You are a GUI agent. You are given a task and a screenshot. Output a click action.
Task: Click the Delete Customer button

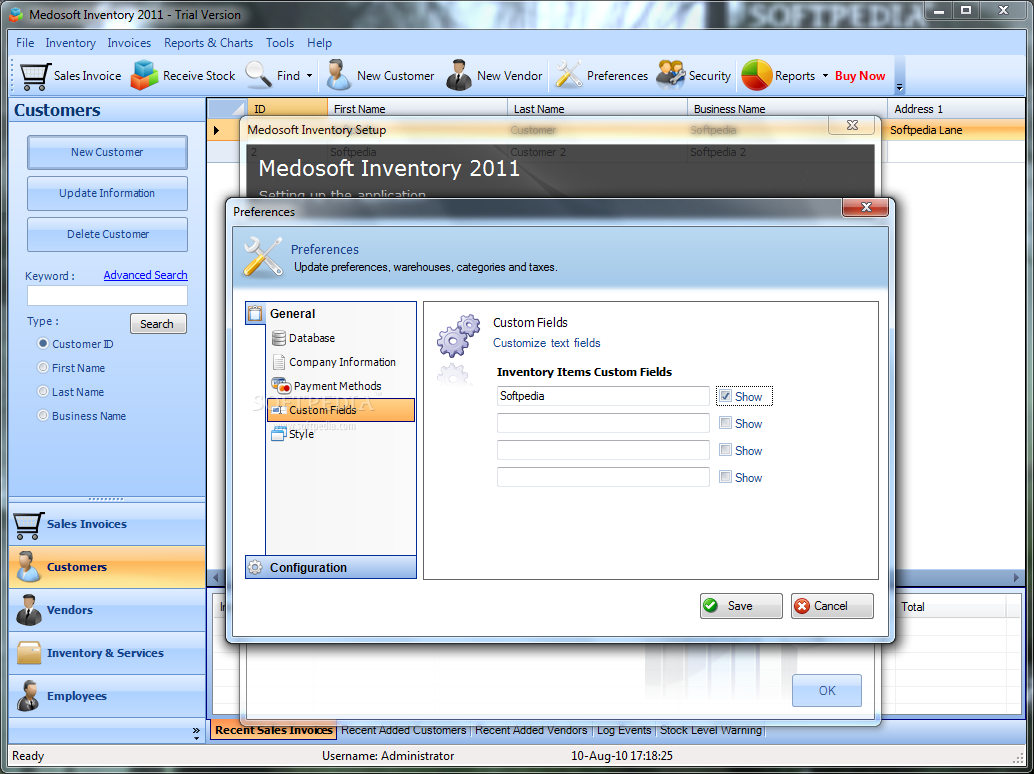107,234
